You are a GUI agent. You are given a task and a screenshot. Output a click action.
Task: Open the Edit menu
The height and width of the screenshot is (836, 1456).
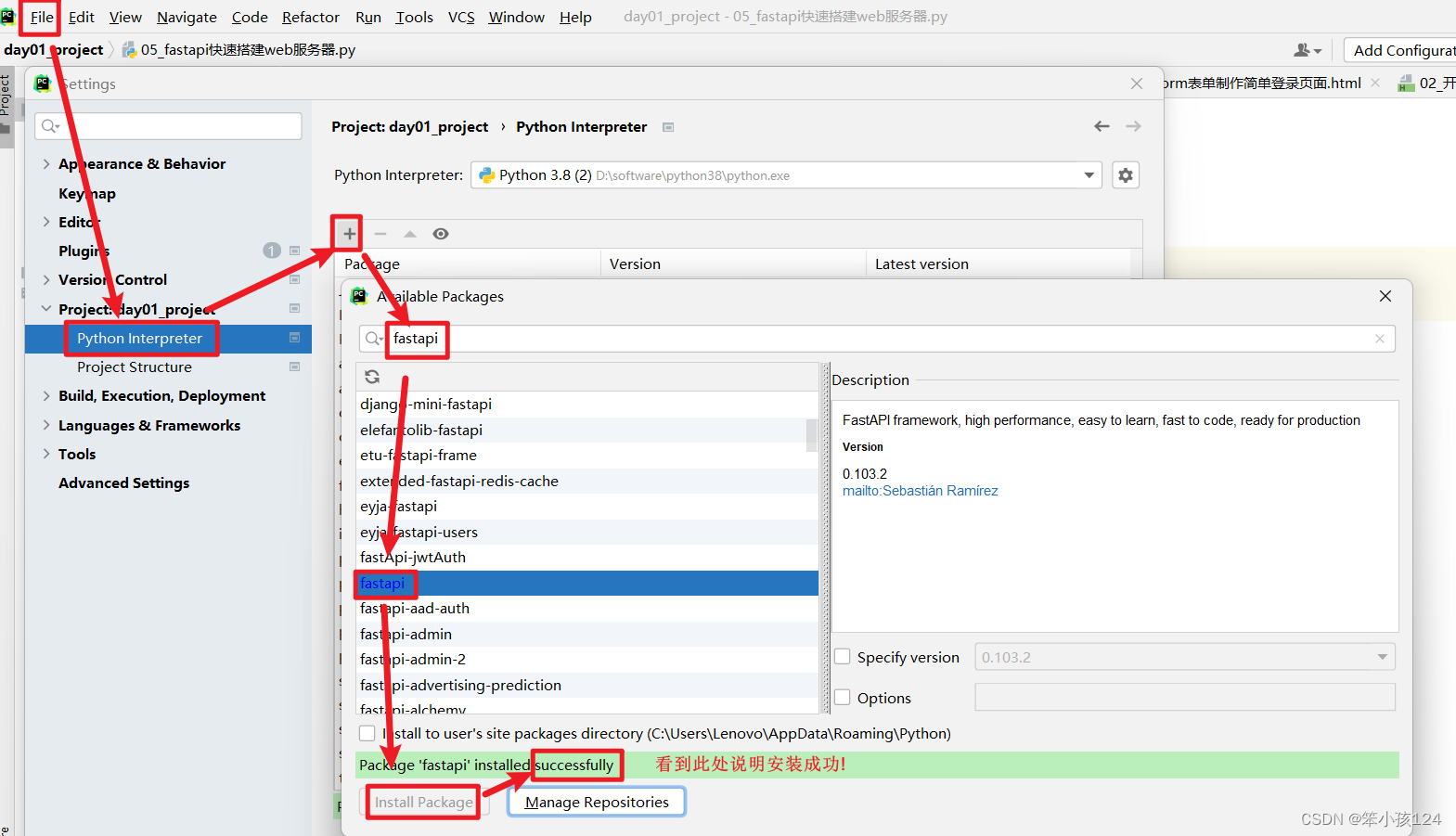82,17
